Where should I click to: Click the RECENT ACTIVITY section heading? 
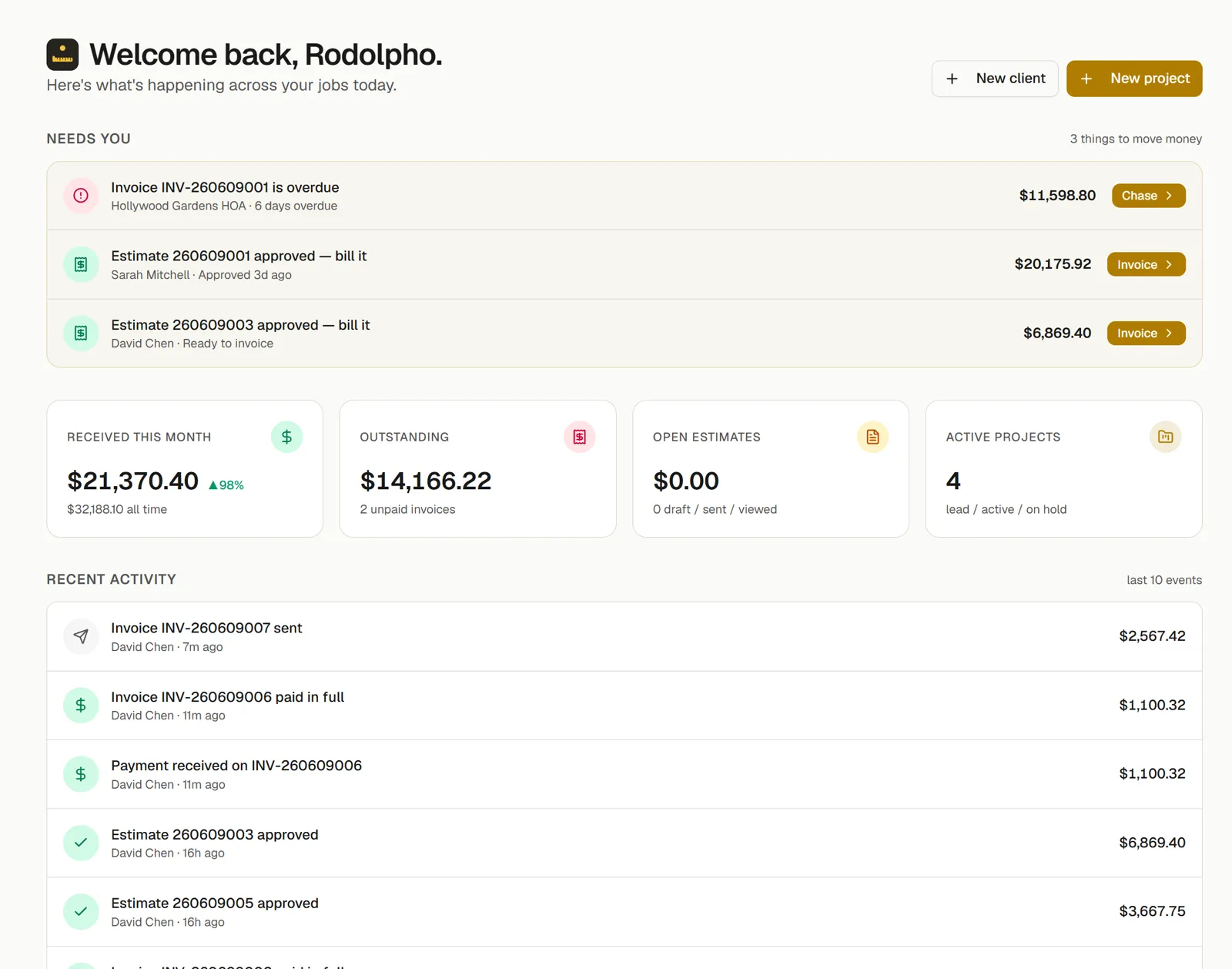(111, 579)
